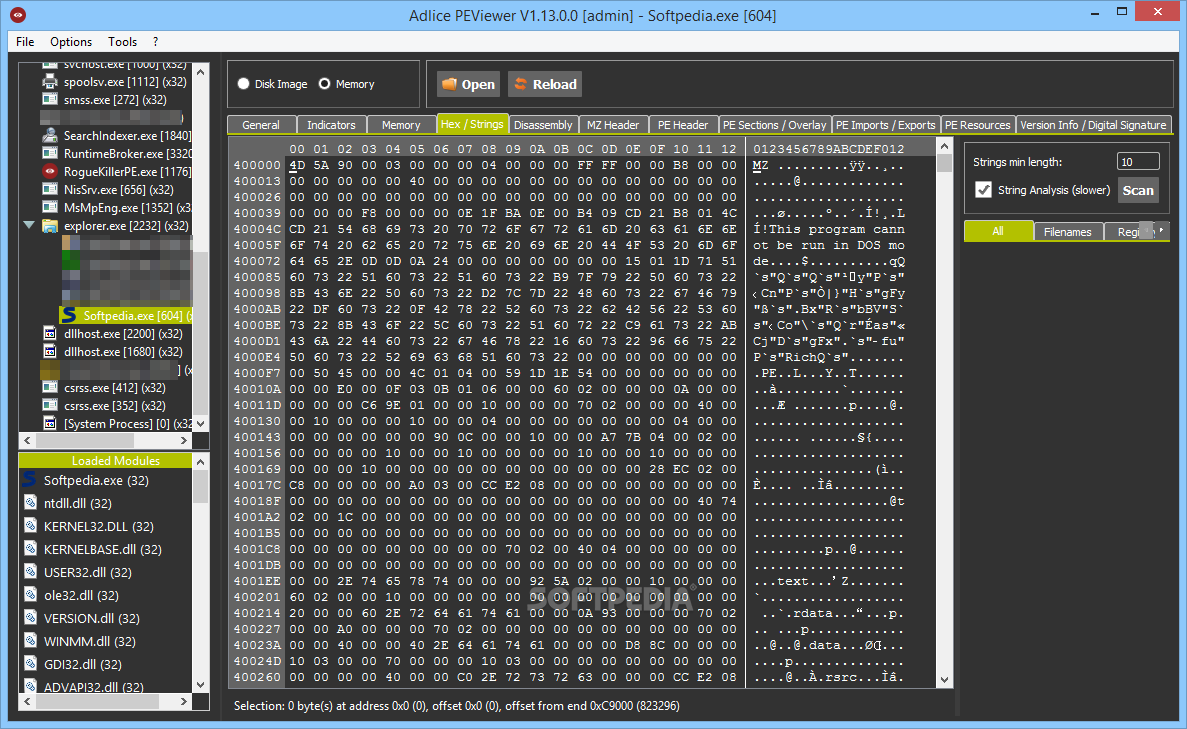Screen dimensions: 1187x729
Task: Open the ? help menu
Action: (x=155, y=42)
